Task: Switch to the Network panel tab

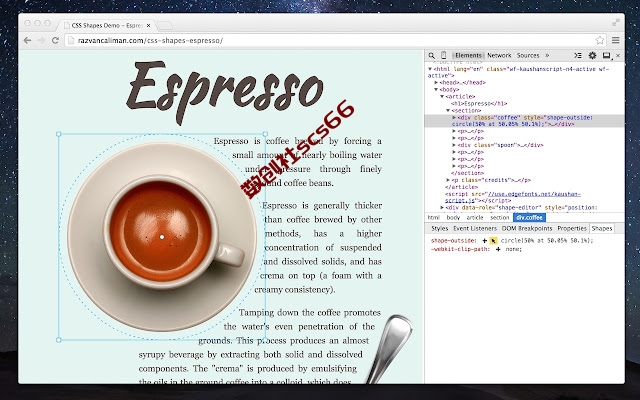Action: pyautogui.click(x=499, y=56)
